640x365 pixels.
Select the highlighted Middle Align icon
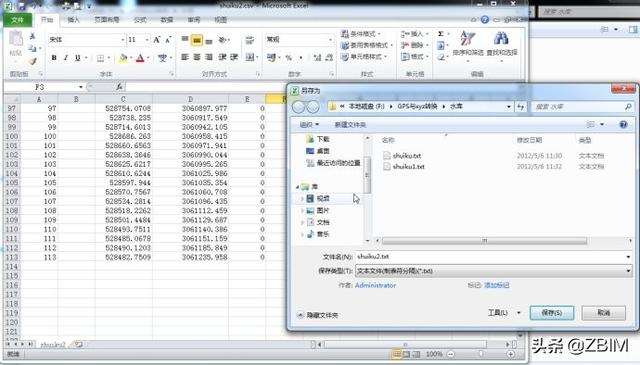click(x=197, y=40)
